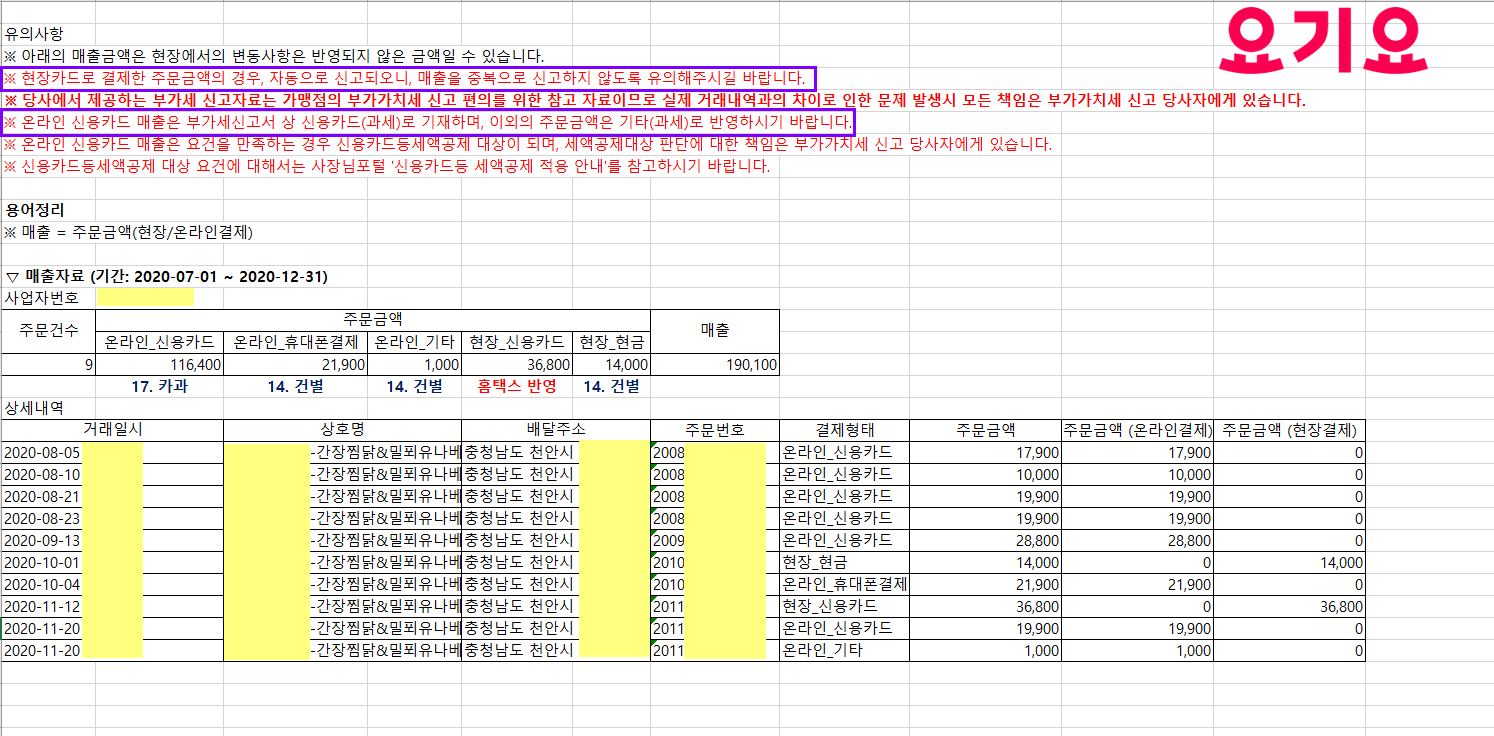Click the 온라인_기타 column header in the summary table
Viewport: 1494px width, 736px height.
(414, 342)
